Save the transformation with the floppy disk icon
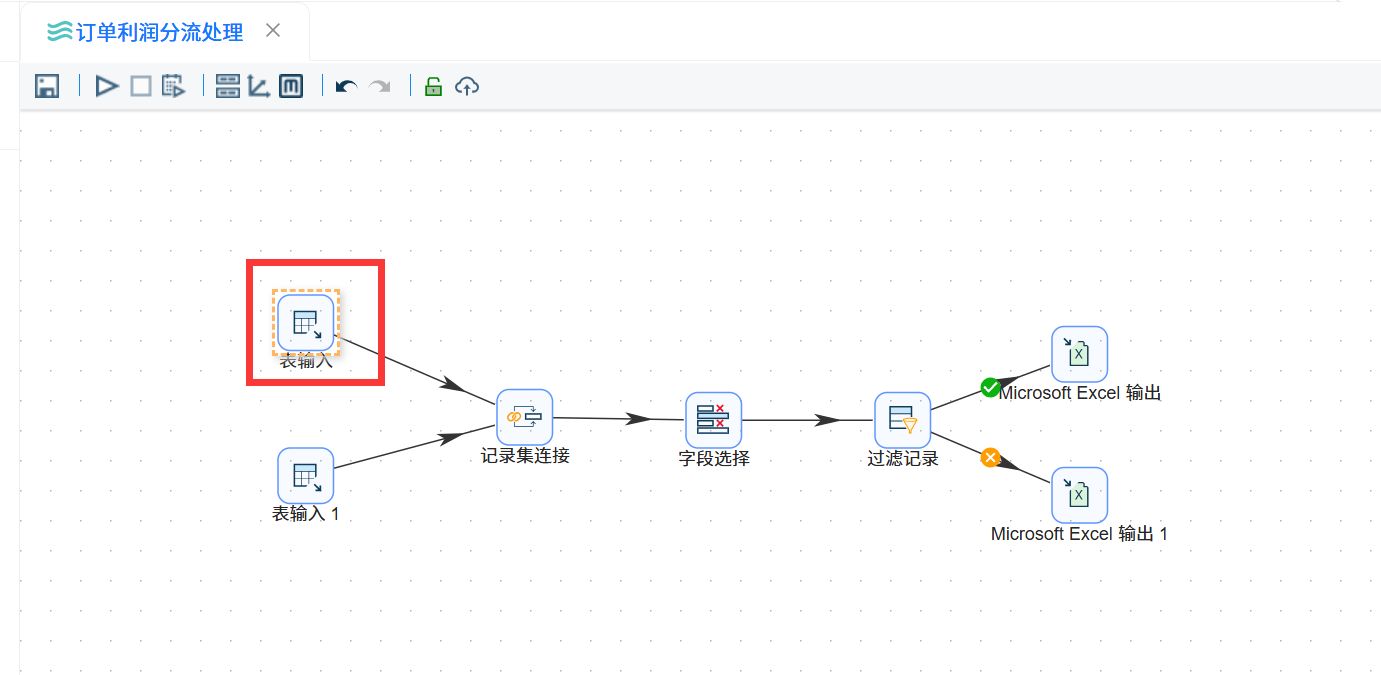The image size is (1381, 675). 46,86
